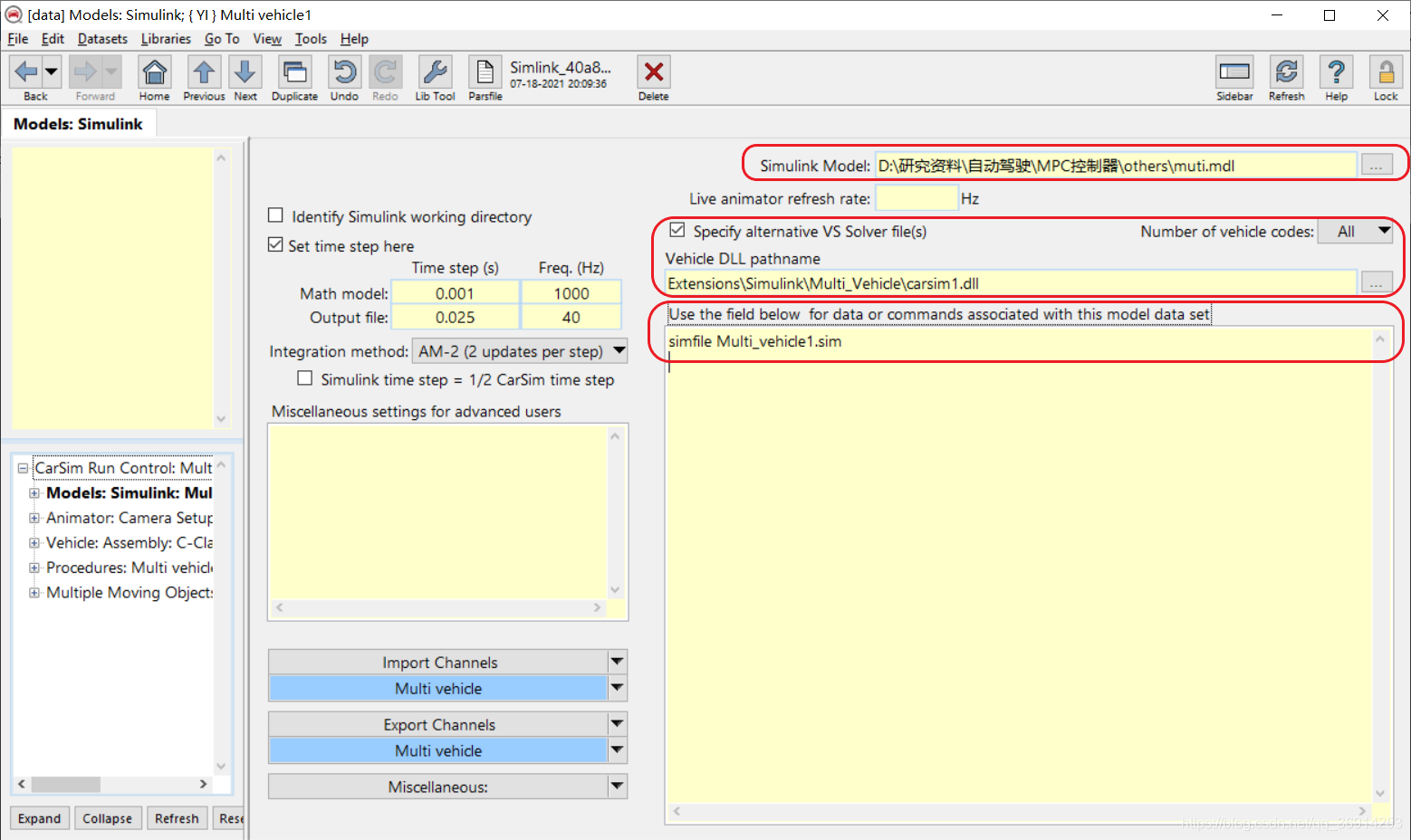Image resolution: width=1411 pixels, height=840 pixels.
Task: Click the Back arrow toolbar icon
Action: (x=26, y=72)
